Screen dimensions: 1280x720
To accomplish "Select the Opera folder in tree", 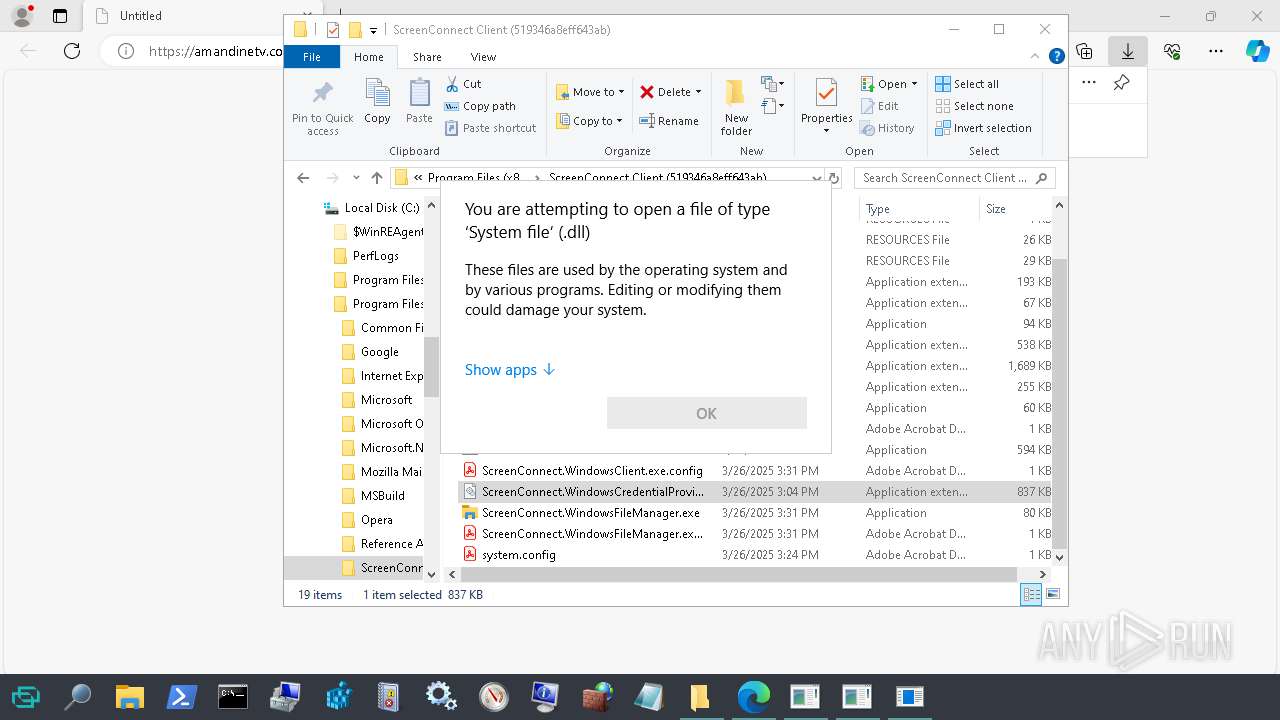I will [x=376, y=520].
